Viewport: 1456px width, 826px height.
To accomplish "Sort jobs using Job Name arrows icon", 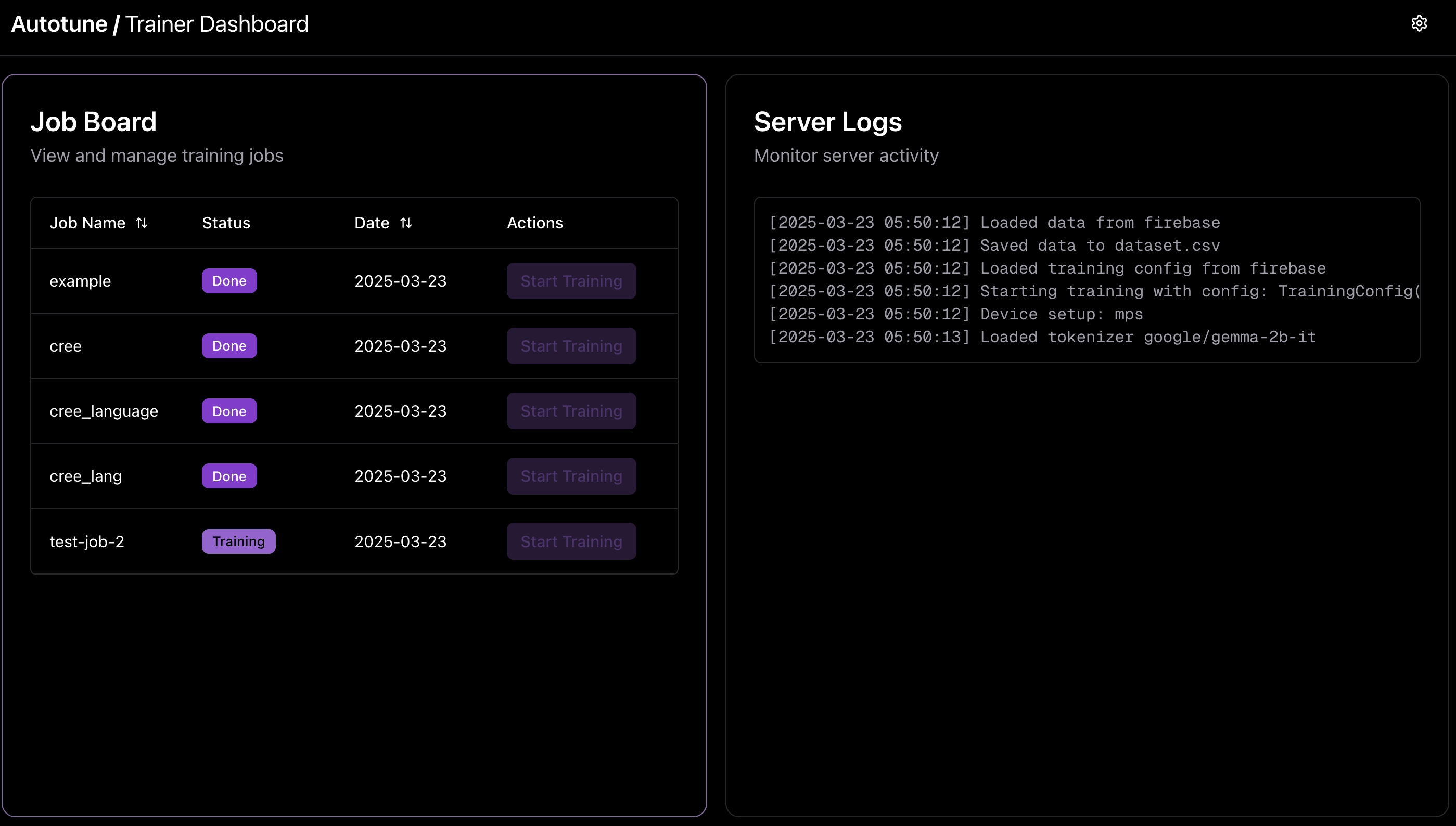I will [x=142, y=223].
